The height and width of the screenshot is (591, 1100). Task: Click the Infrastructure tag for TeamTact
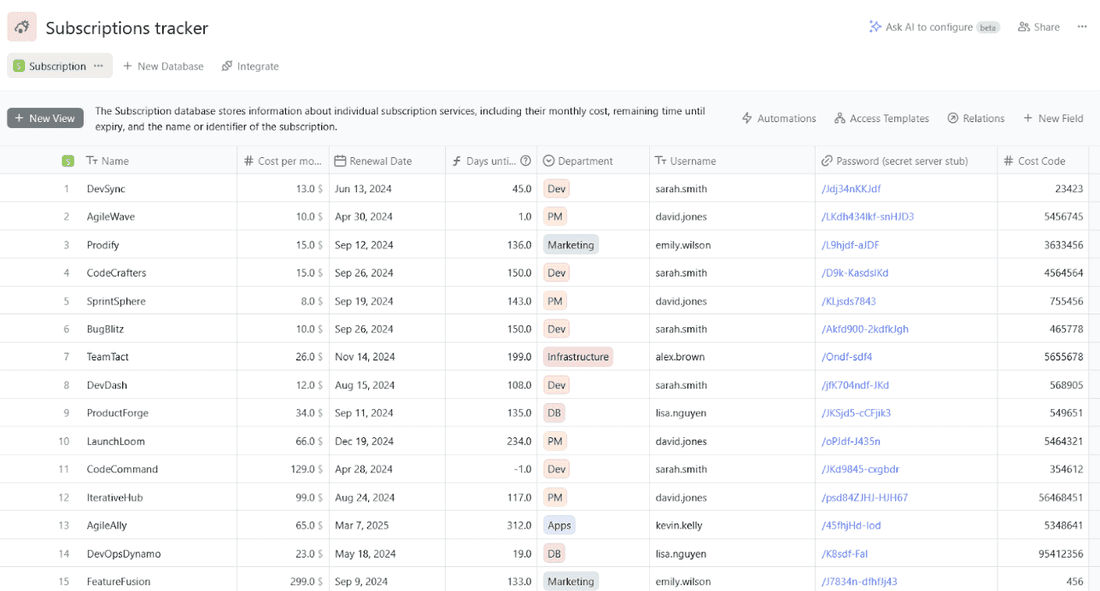(578, 357)
